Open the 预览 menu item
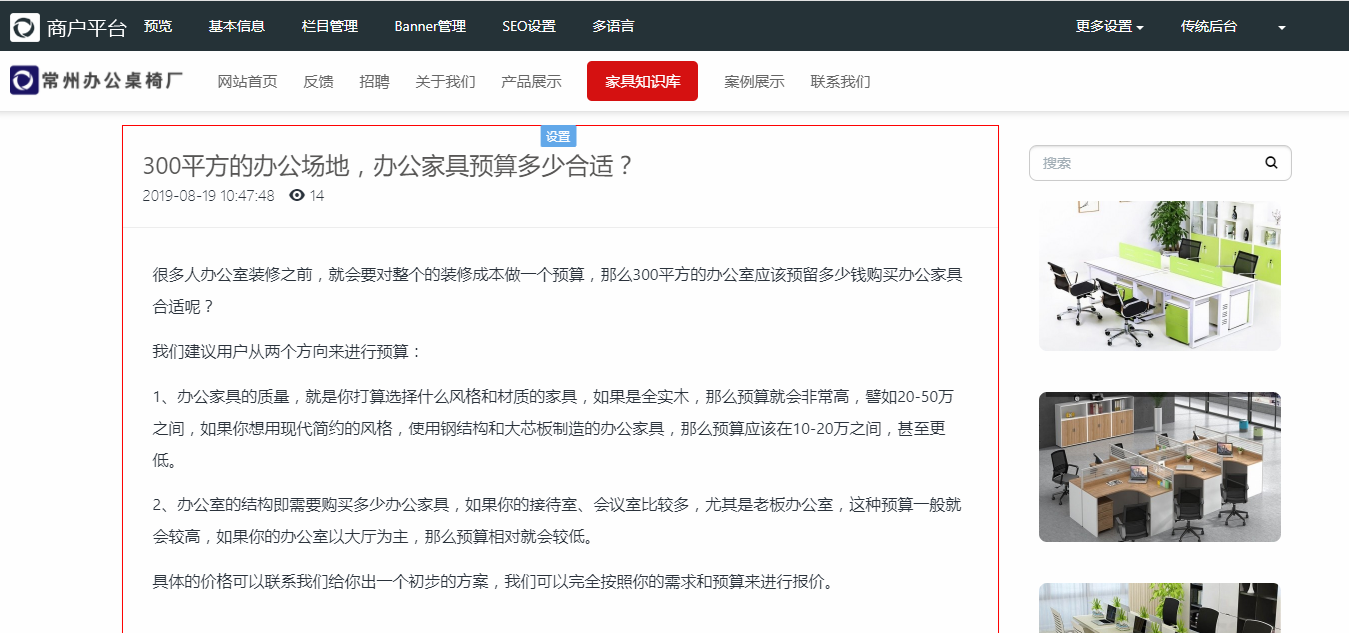This screenshot has width=1349, height=633. pos(158,26)
